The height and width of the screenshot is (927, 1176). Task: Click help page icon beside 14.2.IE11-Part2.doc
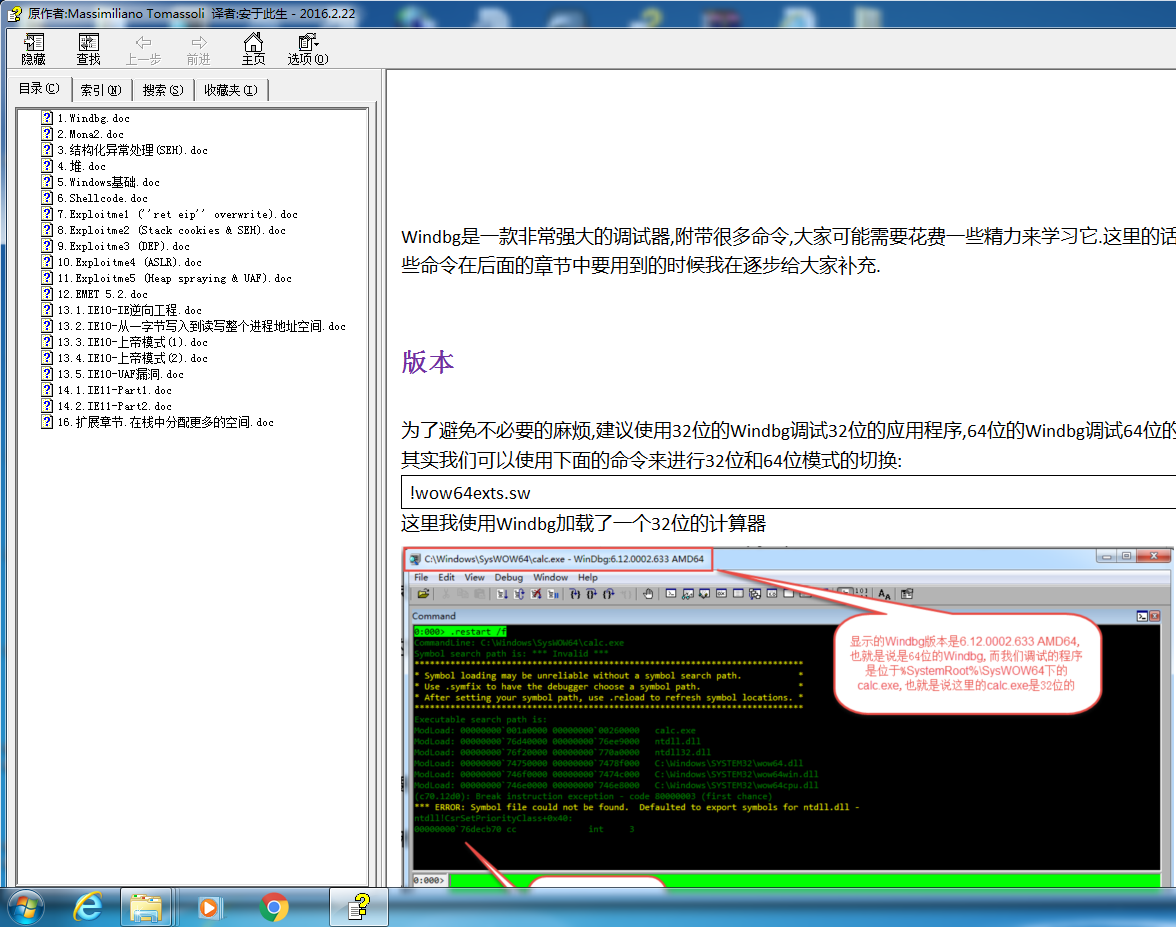47,406
